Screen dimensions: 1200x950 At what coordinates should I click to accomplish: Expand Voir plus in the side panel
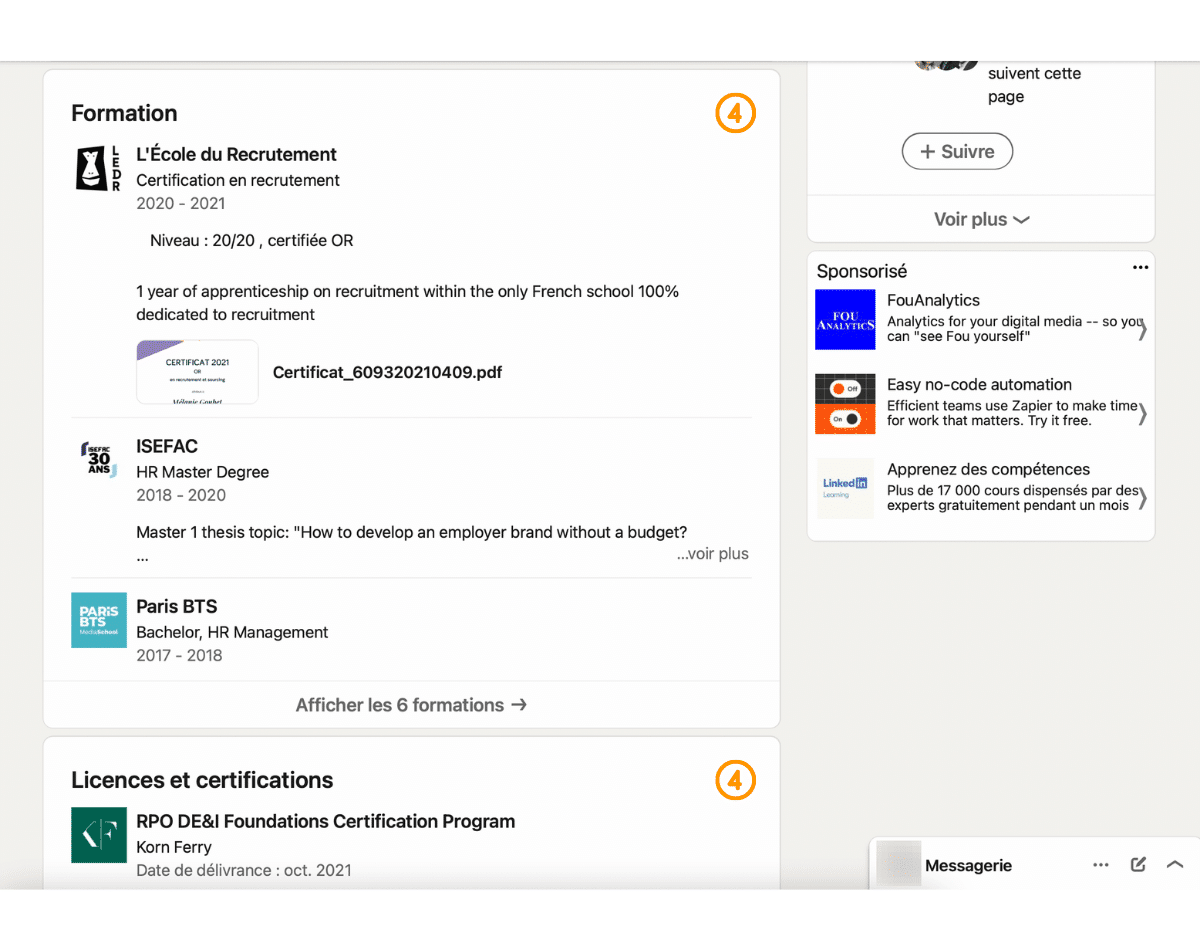tap(981, 219)
